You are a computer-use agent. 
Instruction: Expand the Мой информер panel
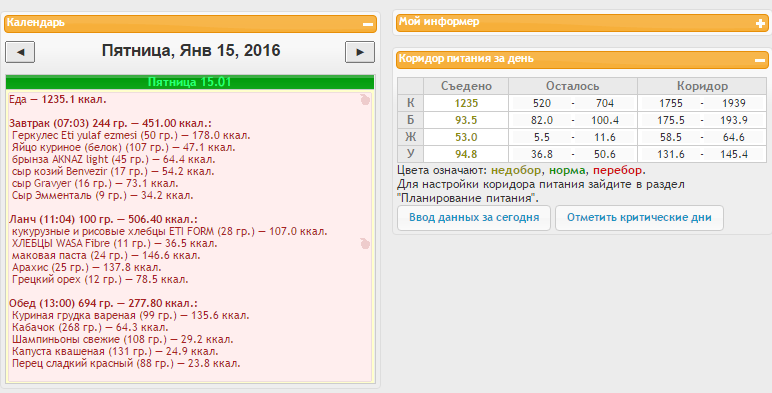click(x=761, y=23)
